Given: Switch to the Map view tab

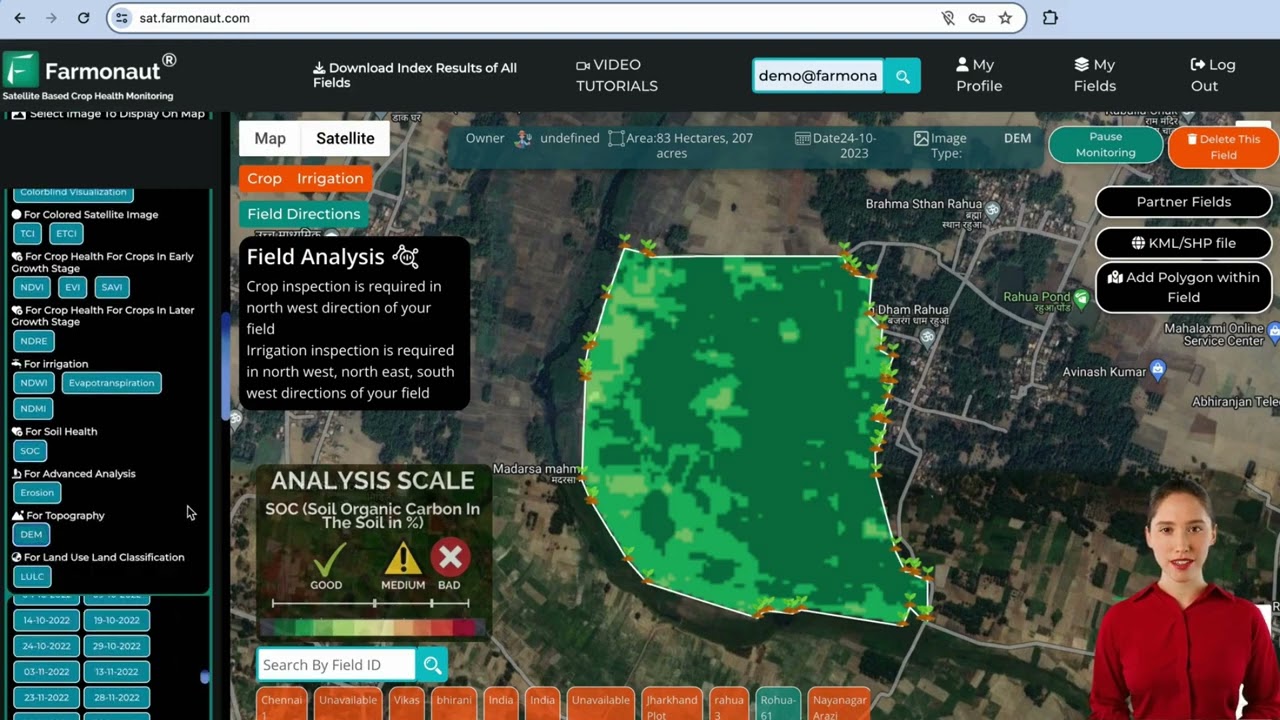Looking at the screenshot, I should (270, 139).
